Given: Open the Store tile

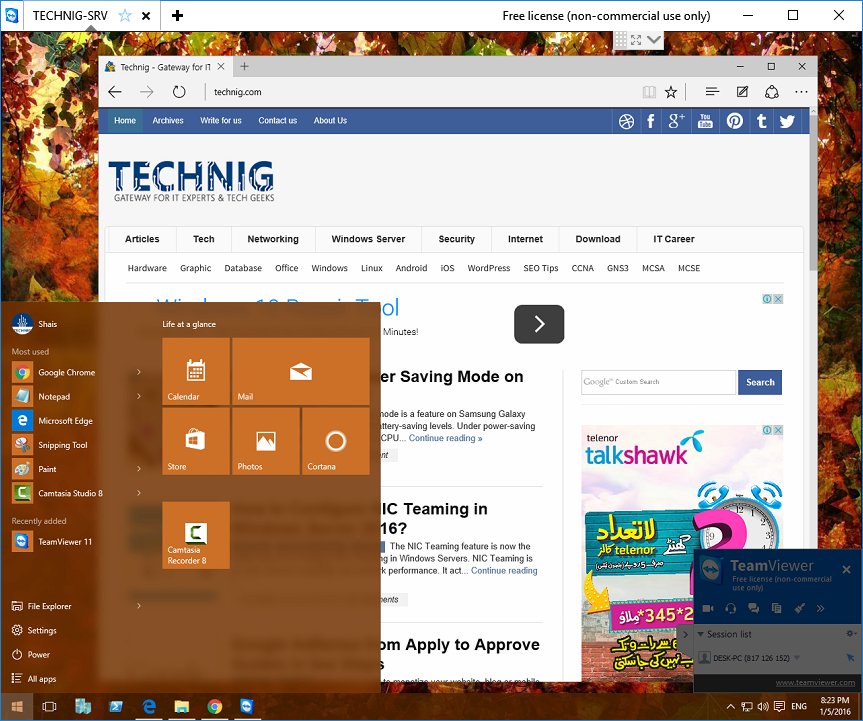Looking at the screenshot, I should (196, 441).
